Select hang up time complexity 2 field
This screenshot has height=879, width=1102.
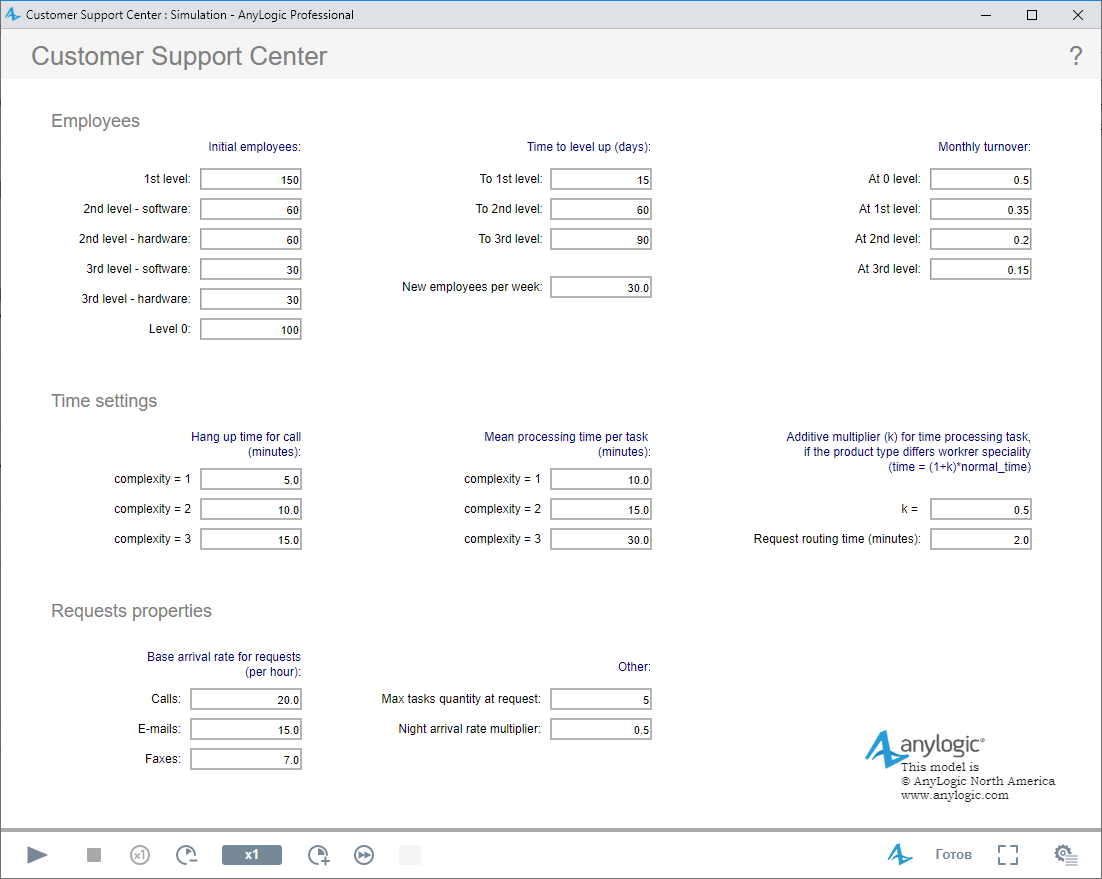(x=251, y=509)
